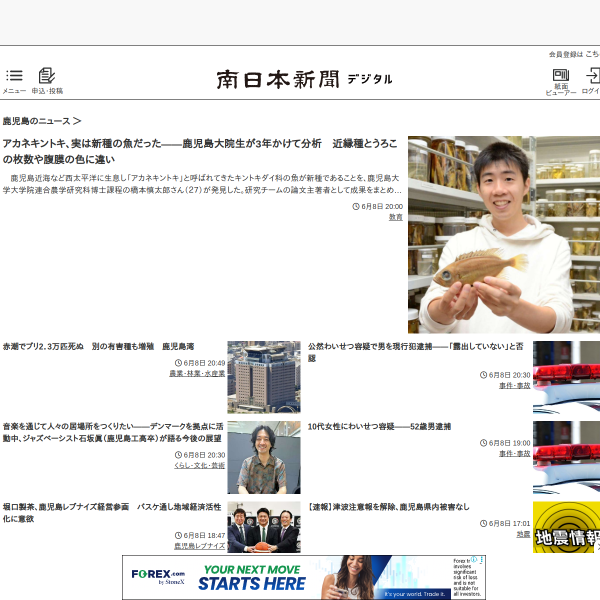Click the くらし・文化・芸術 category tag
600x600 pixels.
pos(199,465)
